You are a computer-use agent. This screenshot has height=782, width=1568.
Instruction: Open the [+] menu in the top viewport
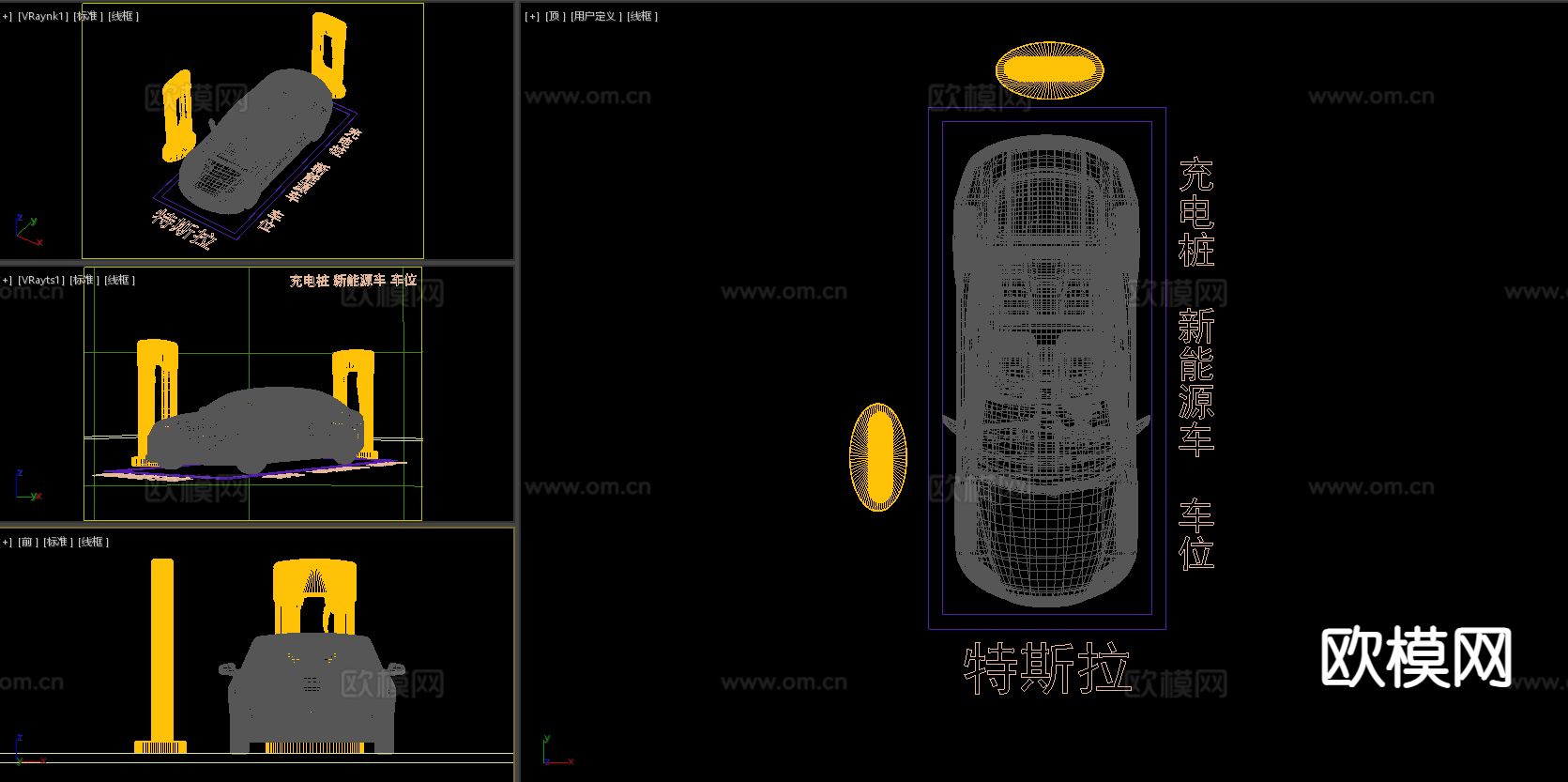coord(532,17)
